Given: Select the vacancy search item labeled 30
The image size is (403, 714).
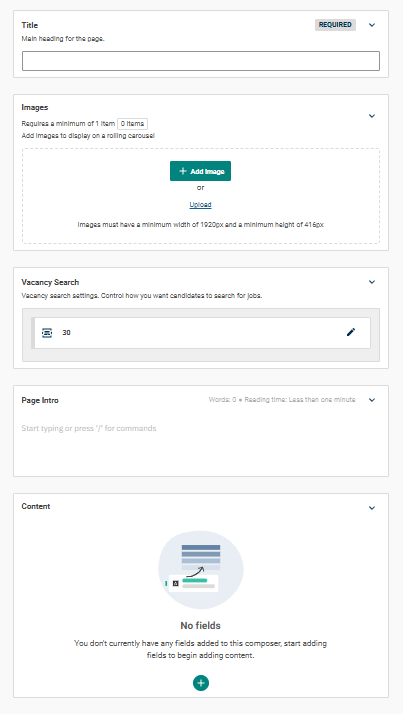Looking at the screenshot, I should [201, 333].
